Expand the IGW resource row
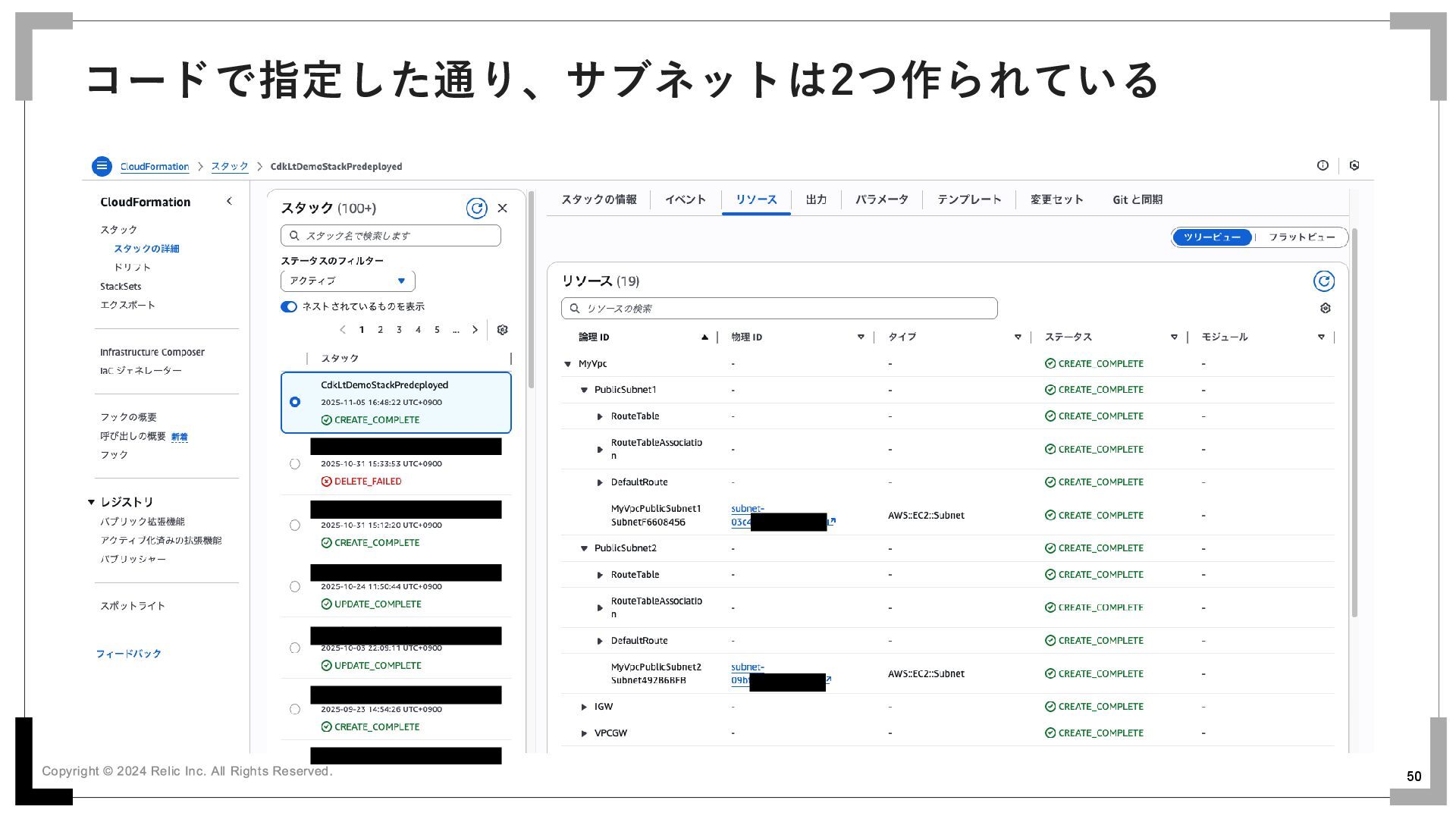Image resolution: width=1456 pixels, height=819 pixels. (584, 707)
